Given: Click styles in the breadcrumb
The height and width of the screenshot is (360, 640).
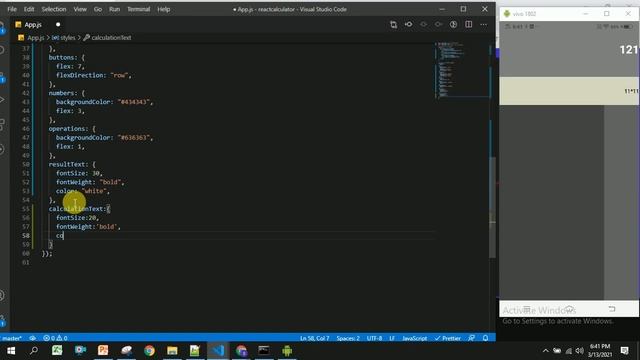Looking at the screenshot, I should click(67, 38).
